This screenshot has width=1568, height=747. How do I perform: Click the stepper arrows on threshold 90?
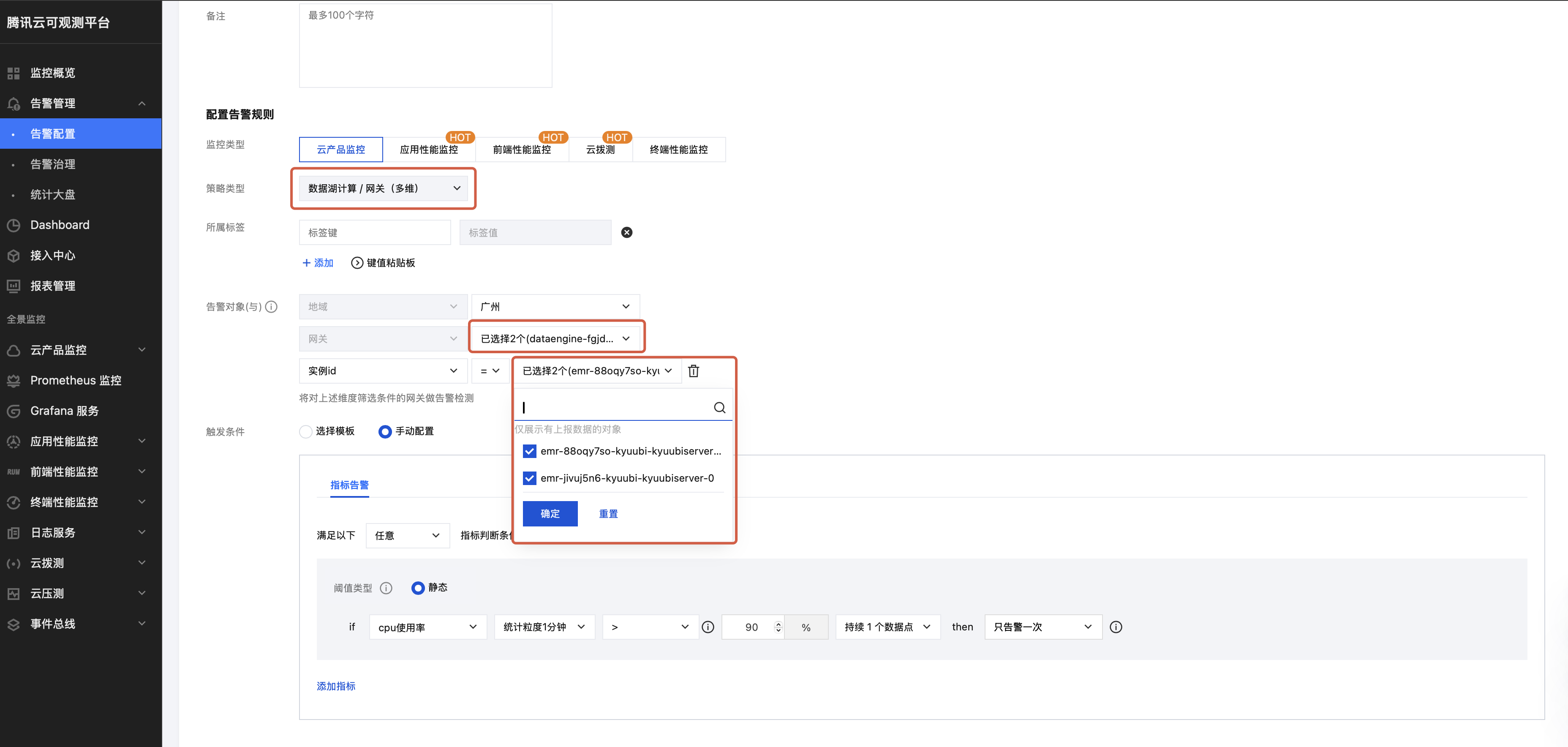coord(778,627)
